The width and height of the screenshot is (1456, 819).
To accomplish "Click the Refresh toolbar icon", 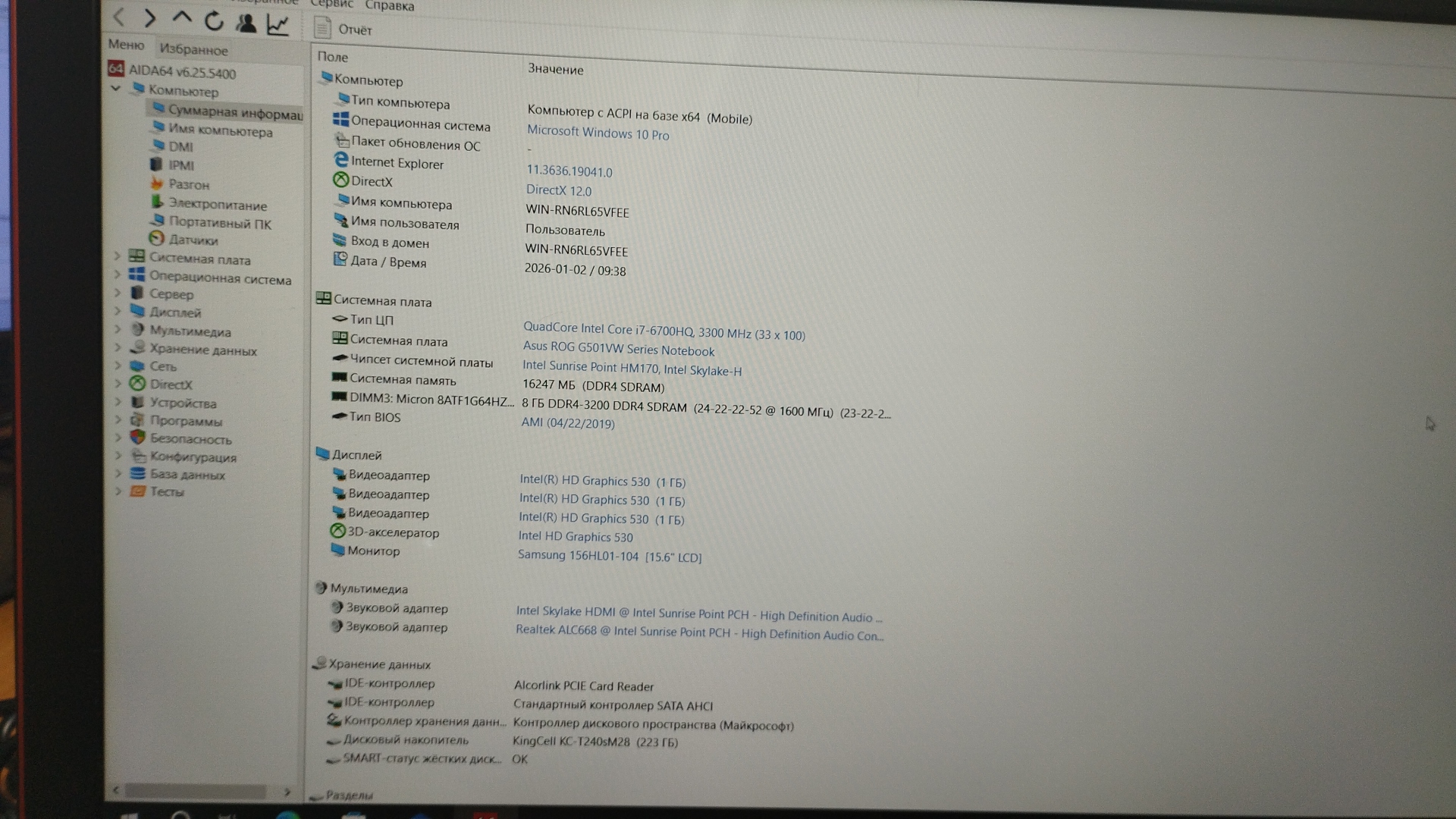I will pyautogui.click(x=214, y=21).
